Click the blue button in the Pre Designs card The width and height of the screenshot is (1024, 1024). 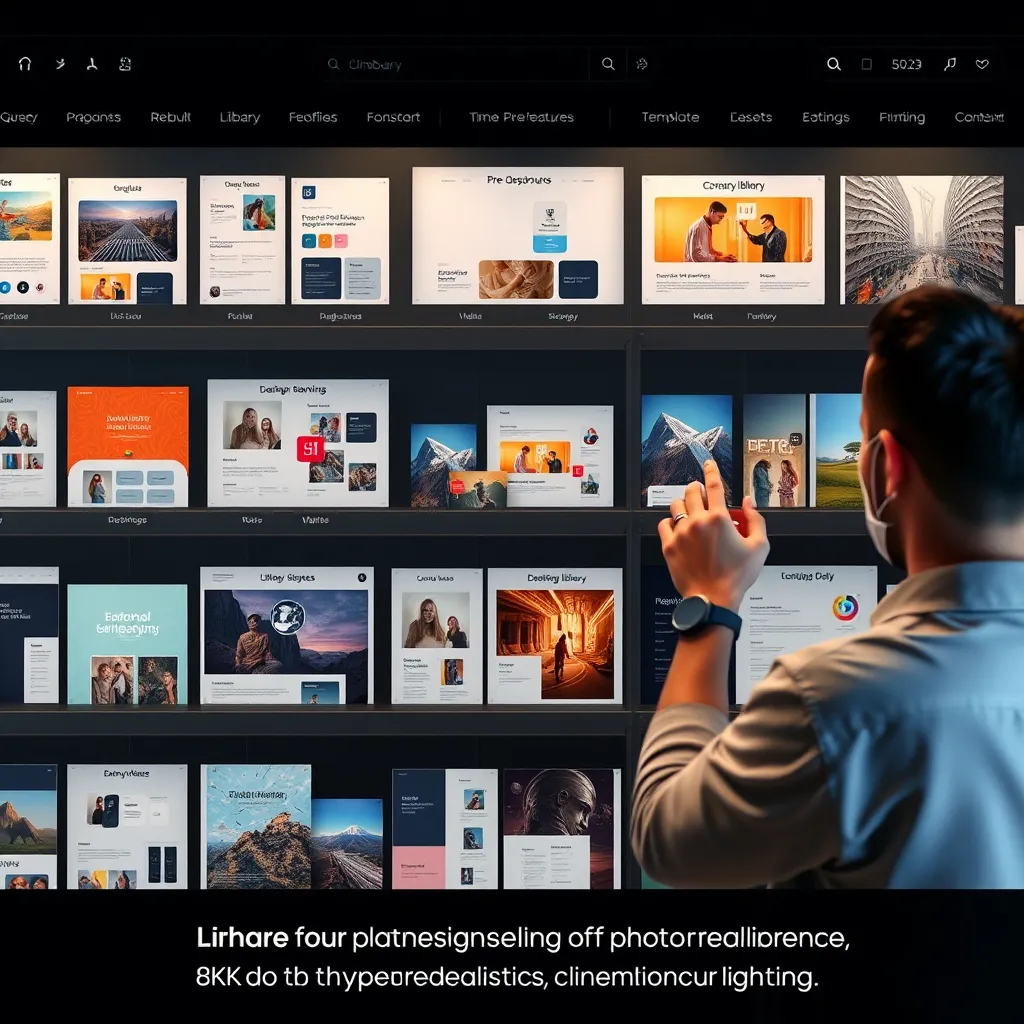(549, 243)
